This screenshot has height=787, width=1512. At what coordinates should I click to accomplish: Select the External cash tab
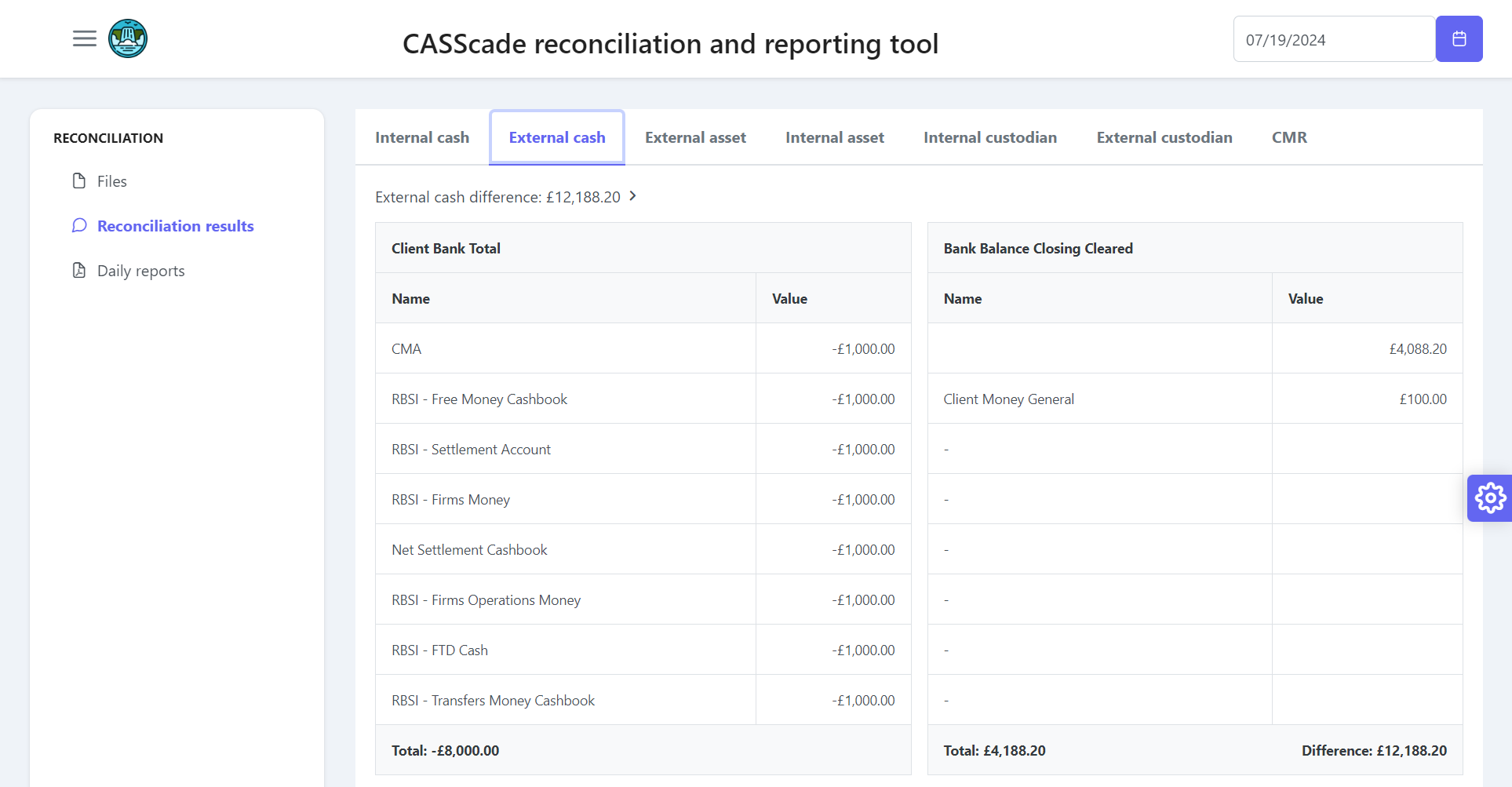coord(557,137)
